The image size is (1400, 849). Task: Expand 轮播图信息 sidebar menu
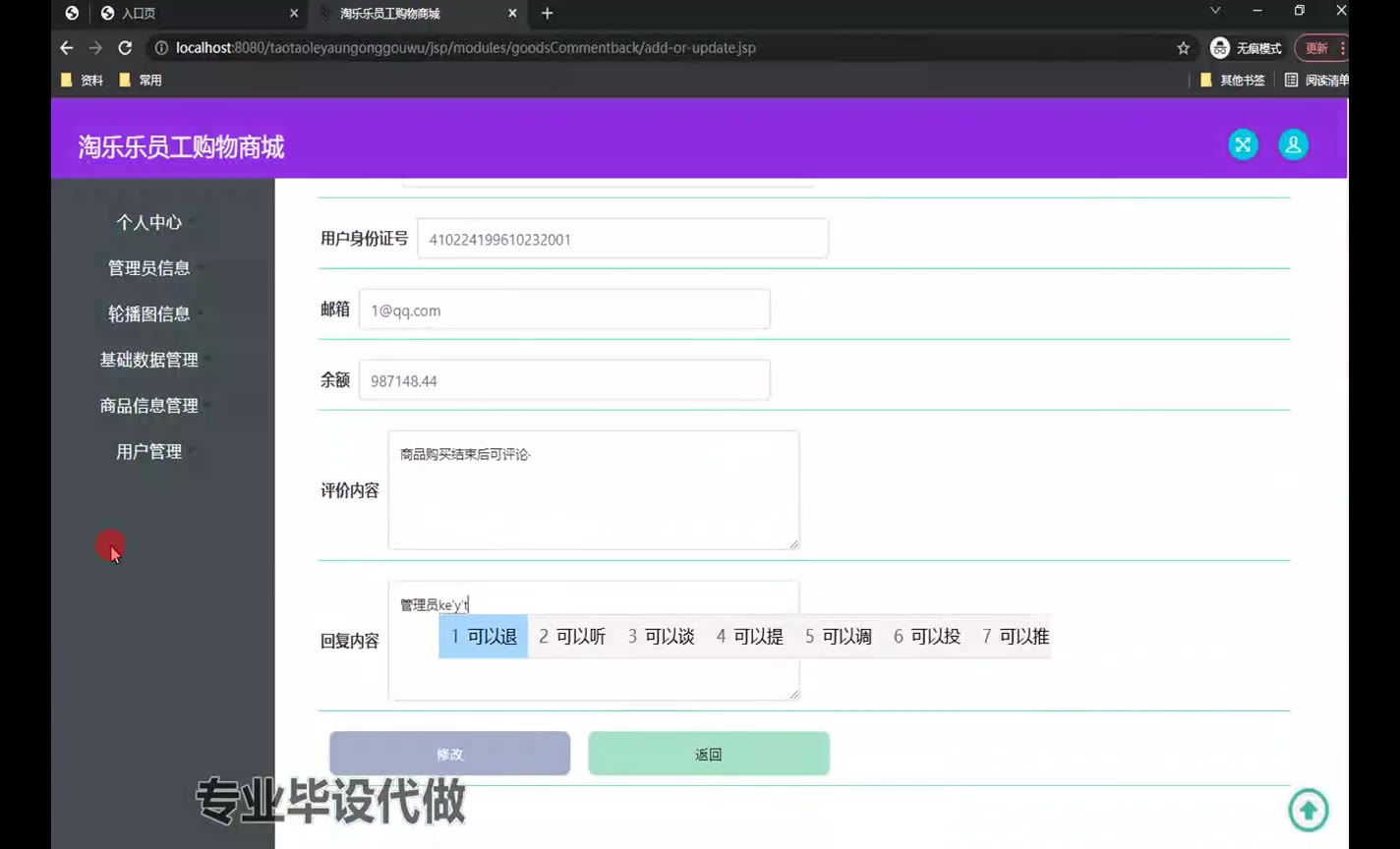[149, 313]
